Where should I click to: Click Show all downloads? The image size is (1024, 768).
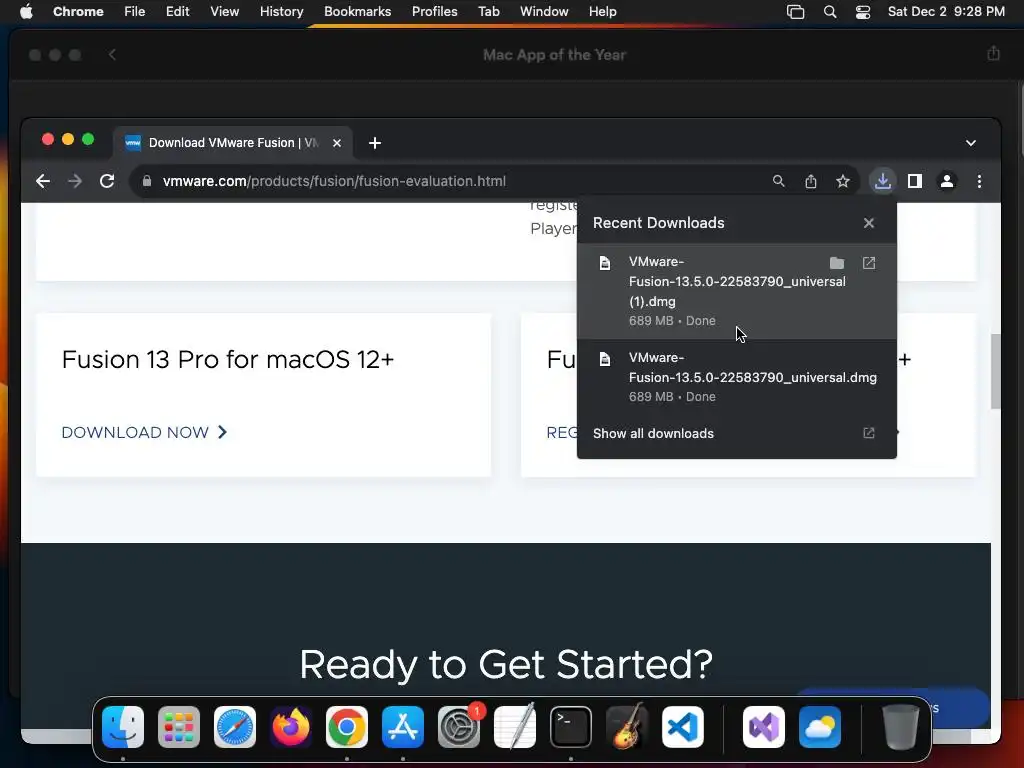(x=653, y=434)
